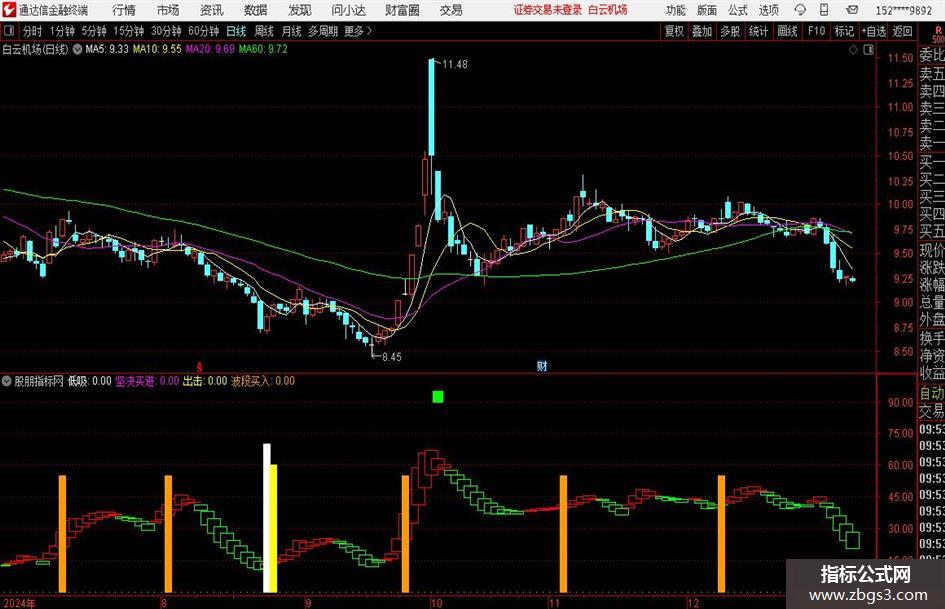Open the 发现 menu

[300, 10]
